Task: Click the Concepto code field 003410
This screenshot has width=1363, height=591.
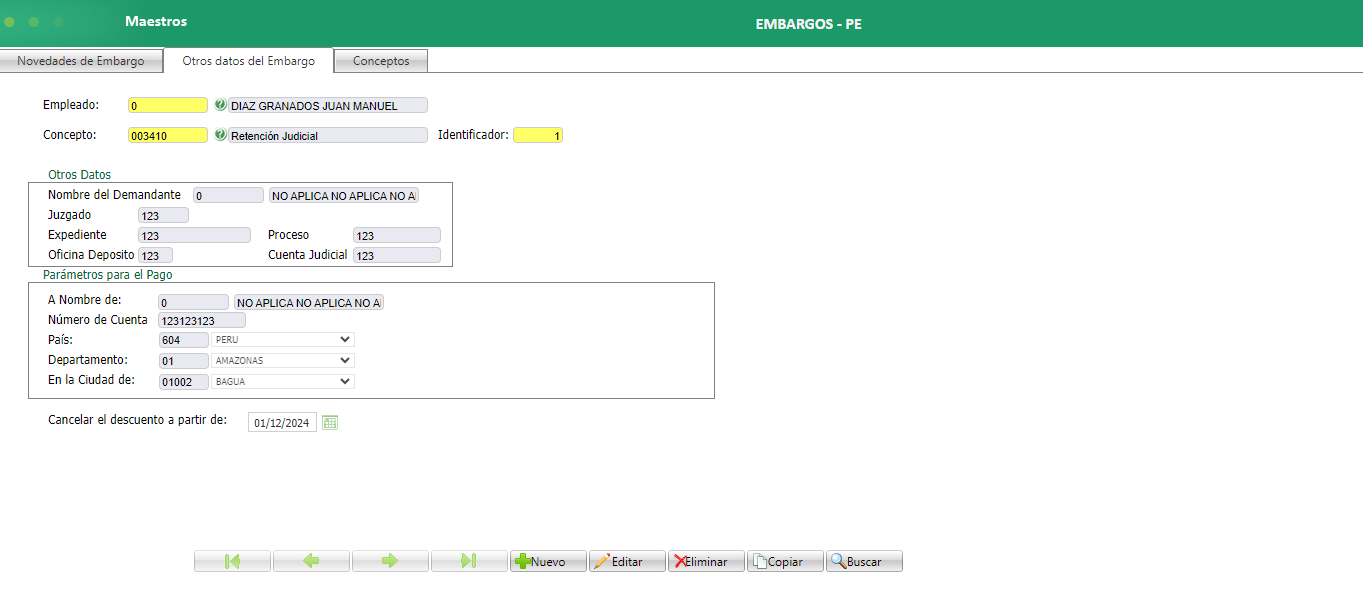Action: pyautogui.click(x=168, y=135)
